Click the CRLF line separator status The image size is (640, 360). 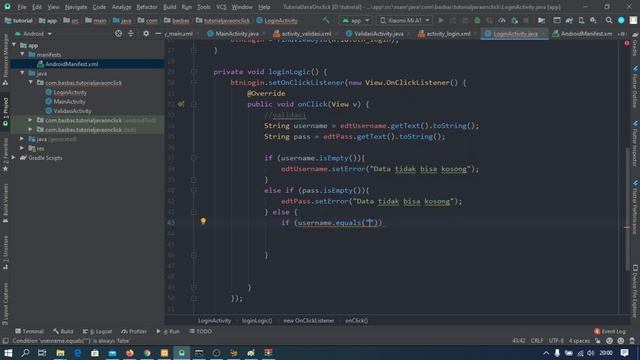[537, 340]
